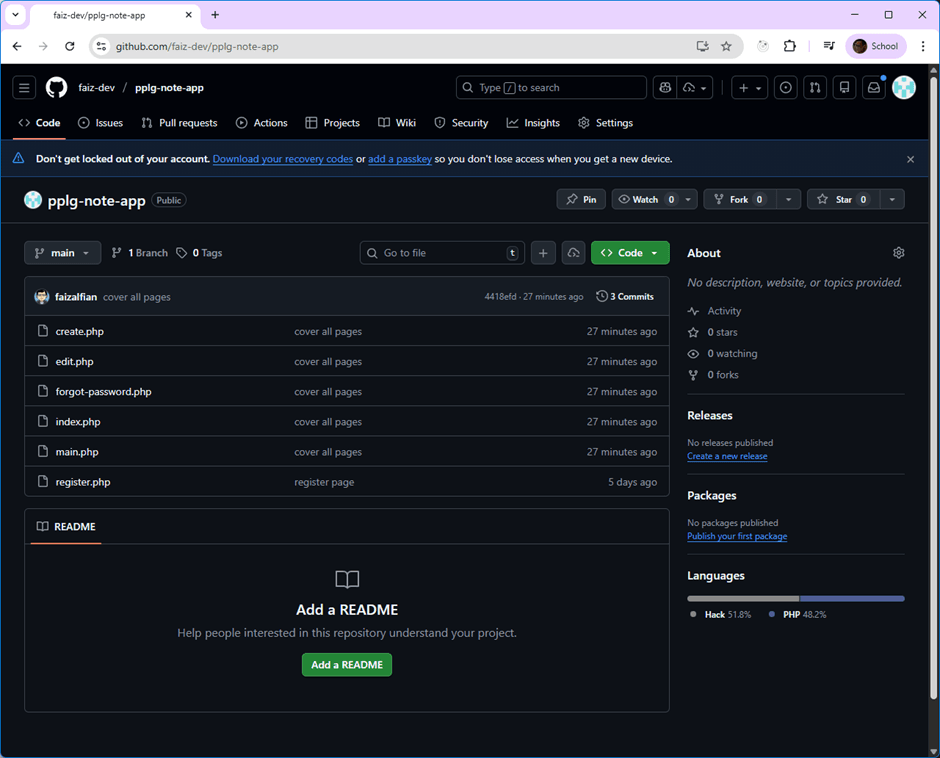940x758 pixels.
Task: Click the add file plus icon
Action: (x=543, y=253)
